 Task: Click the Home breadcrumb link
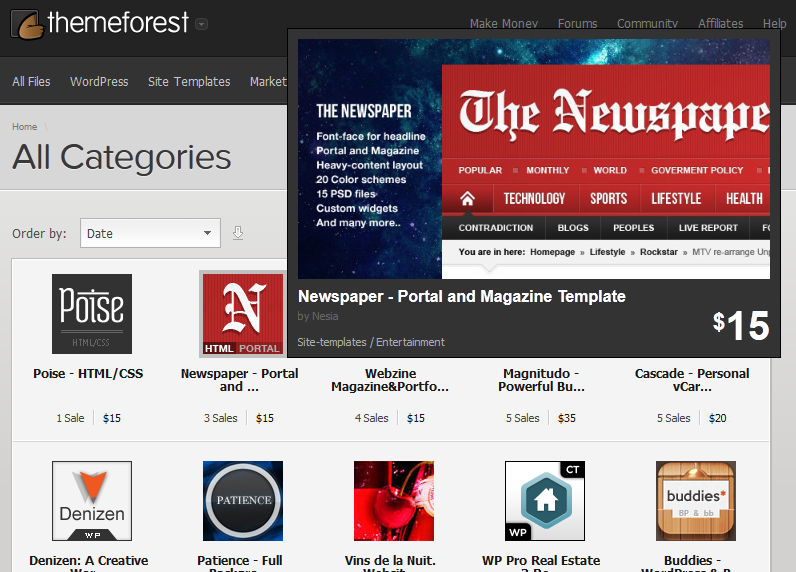pyautogui.click(x=24, y=126)
